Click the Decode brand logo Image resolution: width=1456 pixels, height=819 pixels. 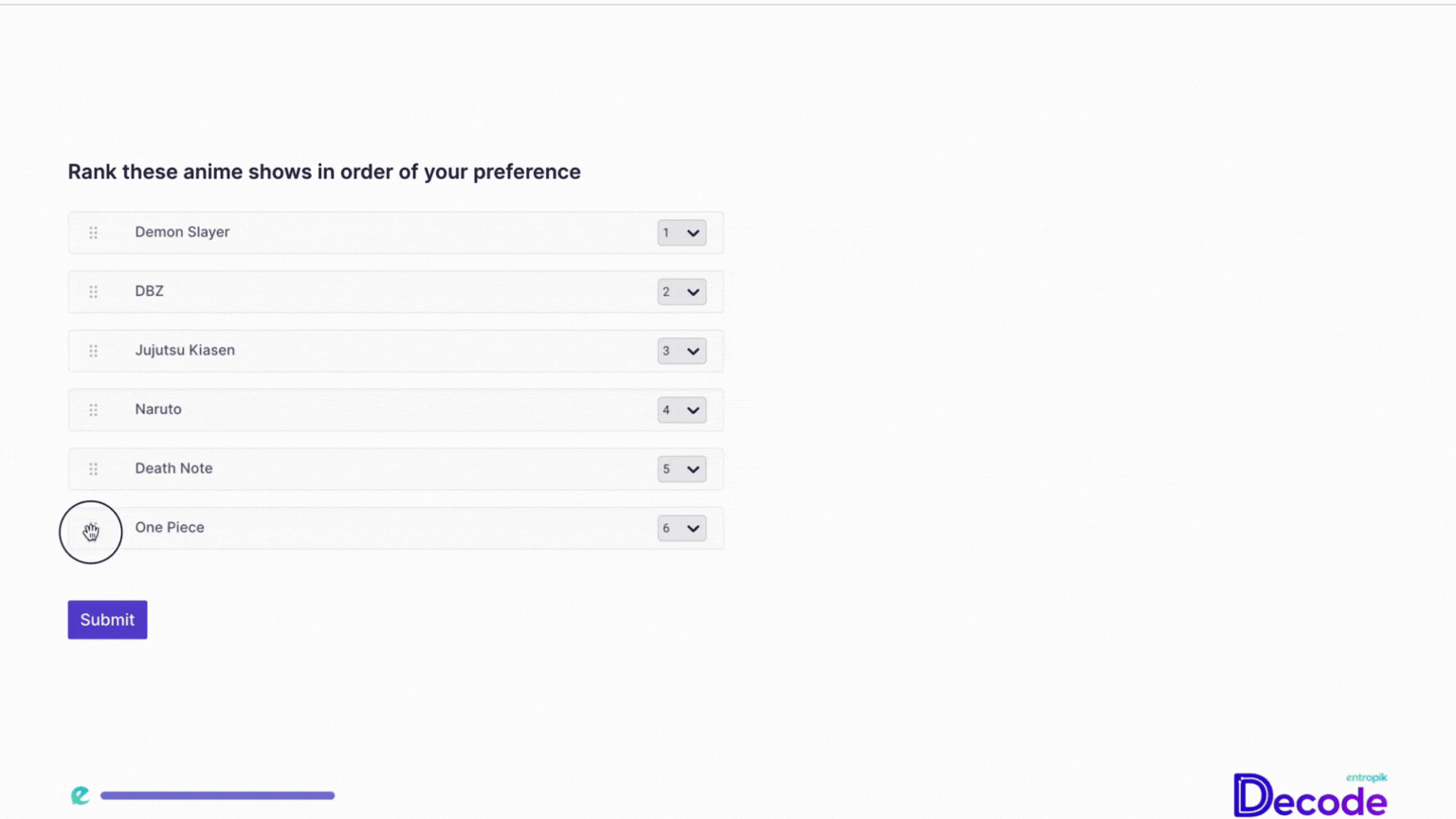[1310, 794]
